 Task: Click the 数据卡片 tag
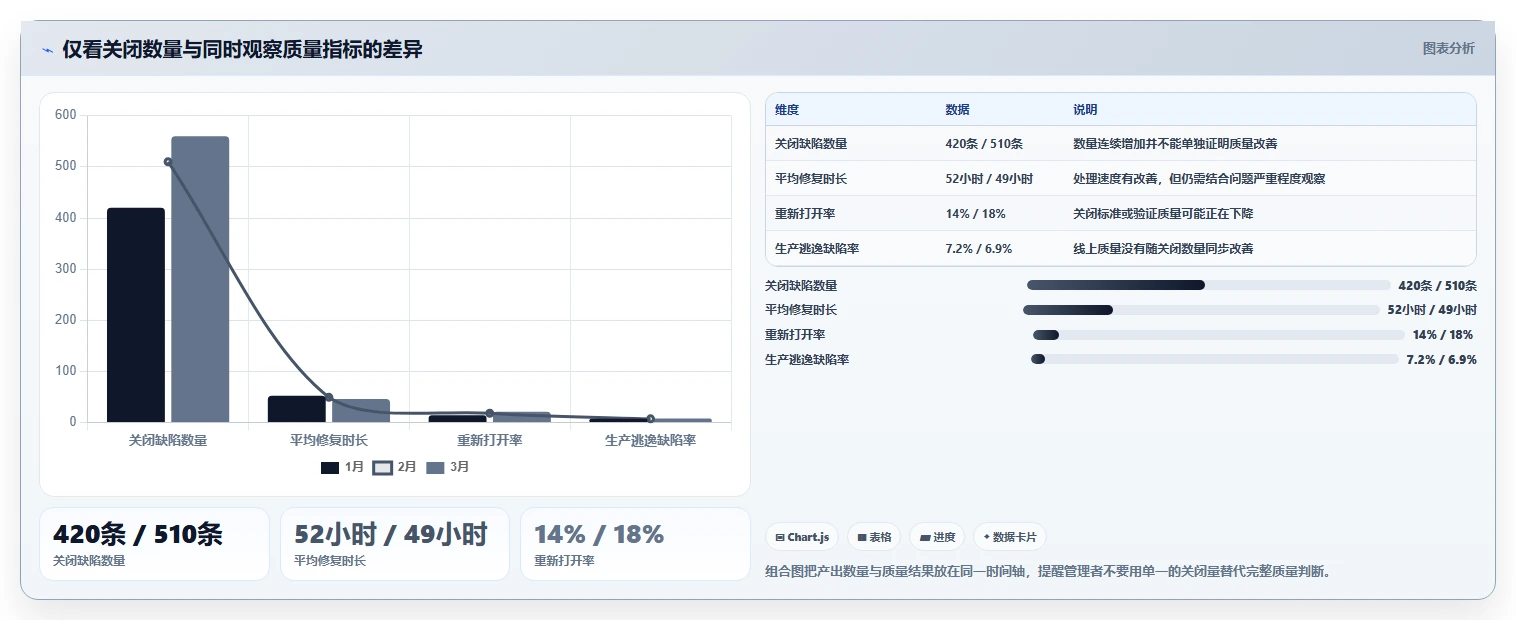[x=1010, y=537]
